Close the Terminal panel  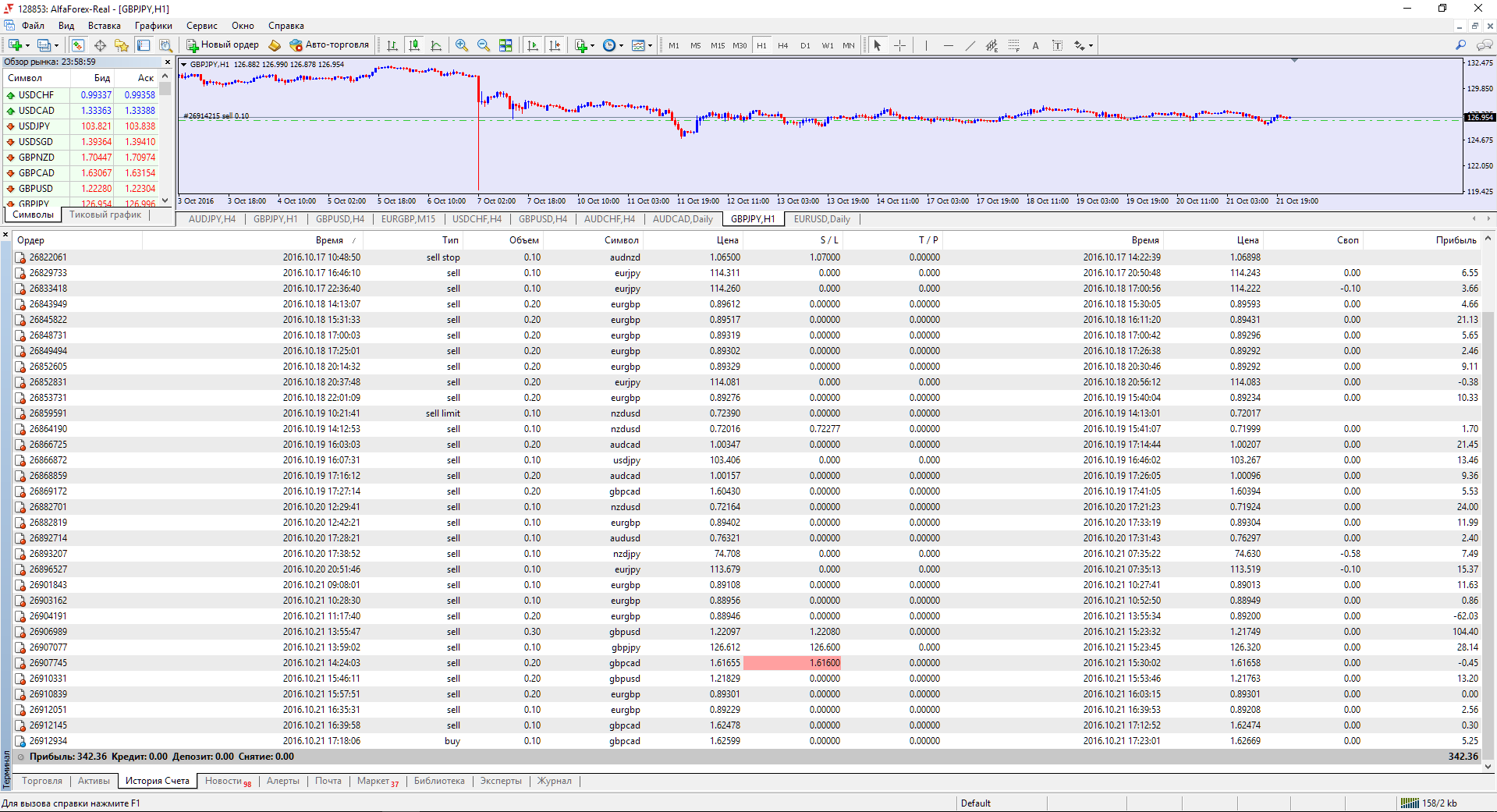[5, 234]
